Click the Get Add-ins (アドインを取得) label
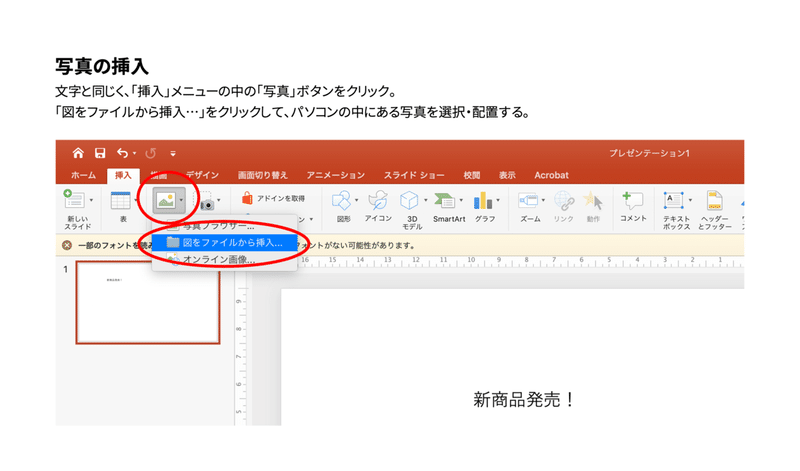 281,198
